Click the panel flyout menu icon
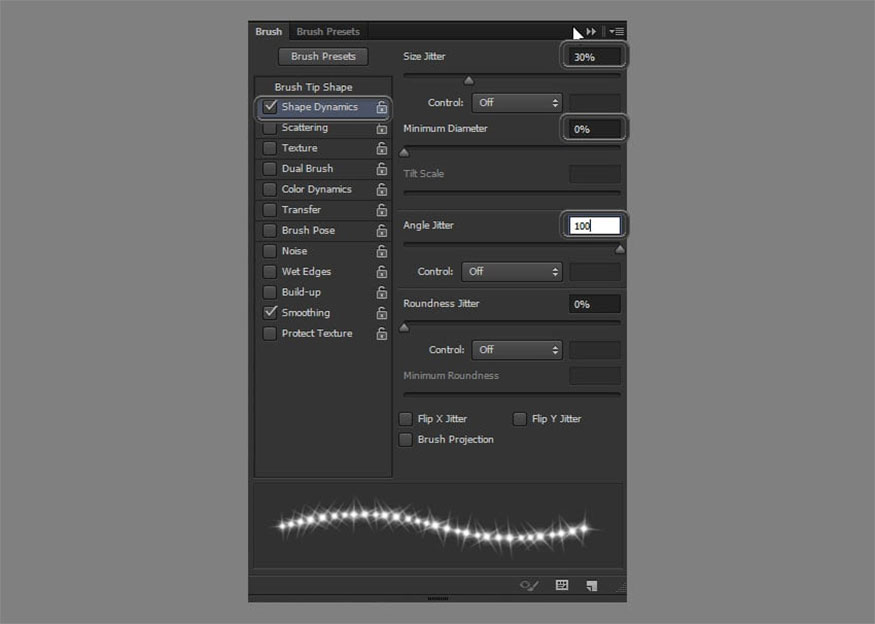The image size is (875, 624). coord(617,32)
